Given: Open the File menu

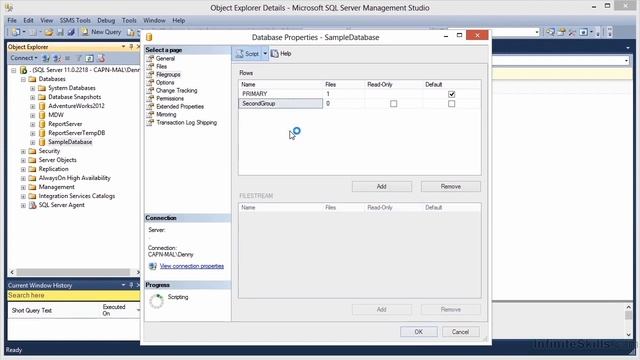Looking at the screenshot, I should (x=12, y=20).
